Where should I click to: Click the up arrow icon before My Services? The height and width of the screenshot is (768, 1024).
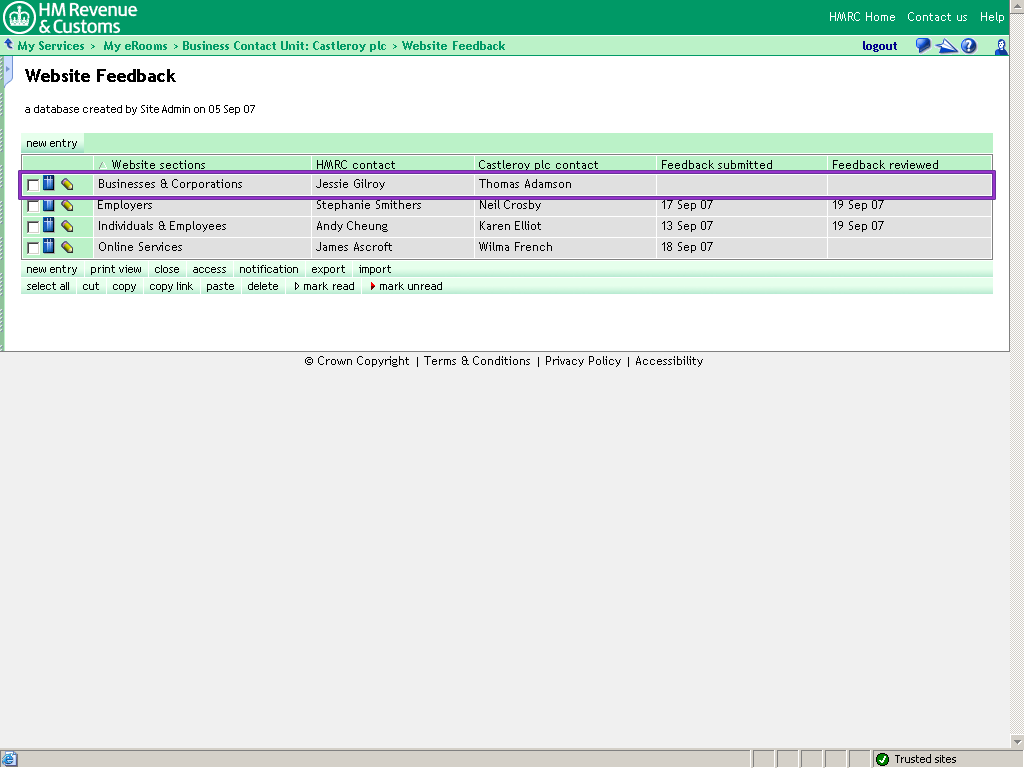[9, 45]
